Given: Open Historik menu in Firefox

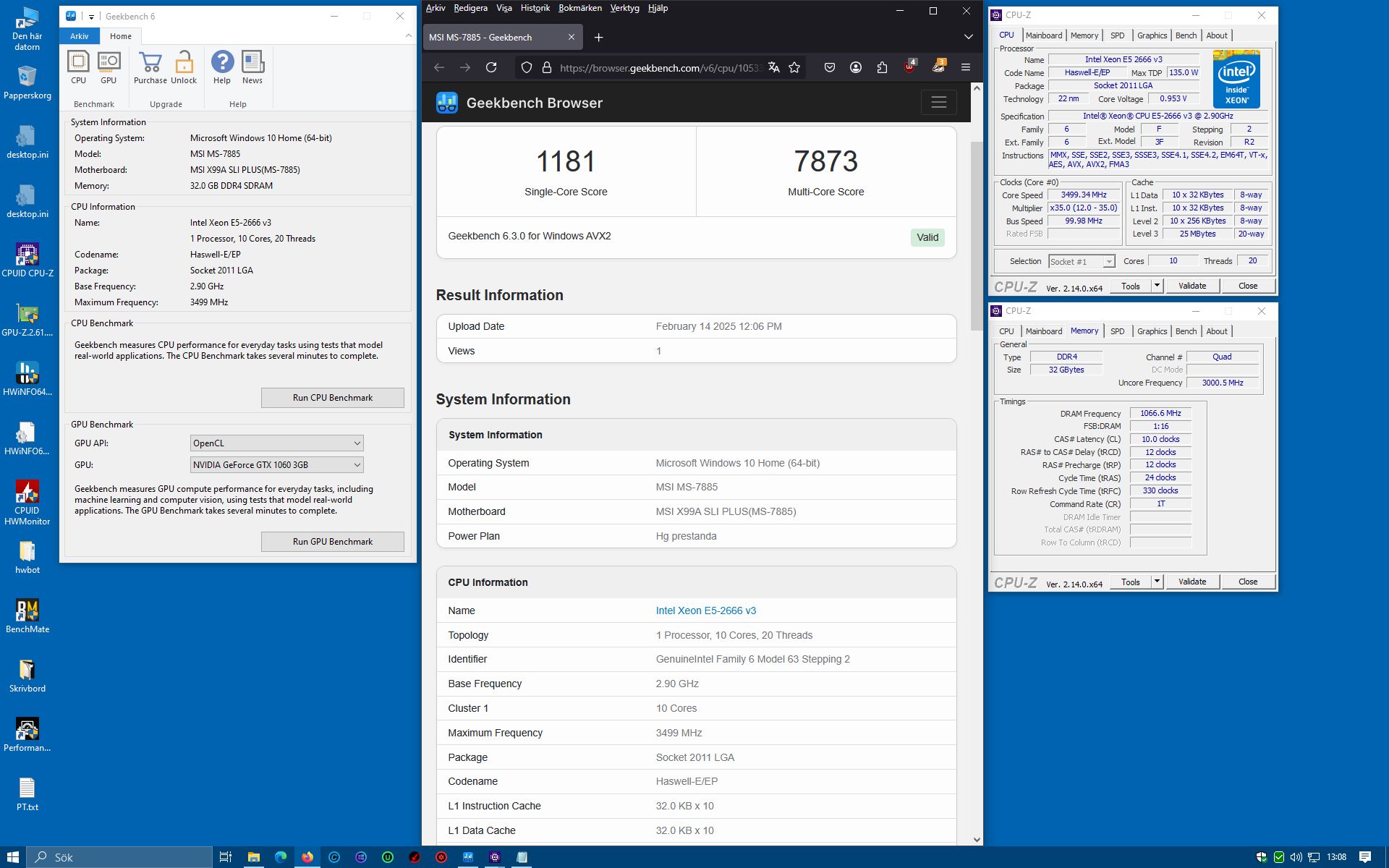Looking at the screenshot, I should tap(535, 8).
